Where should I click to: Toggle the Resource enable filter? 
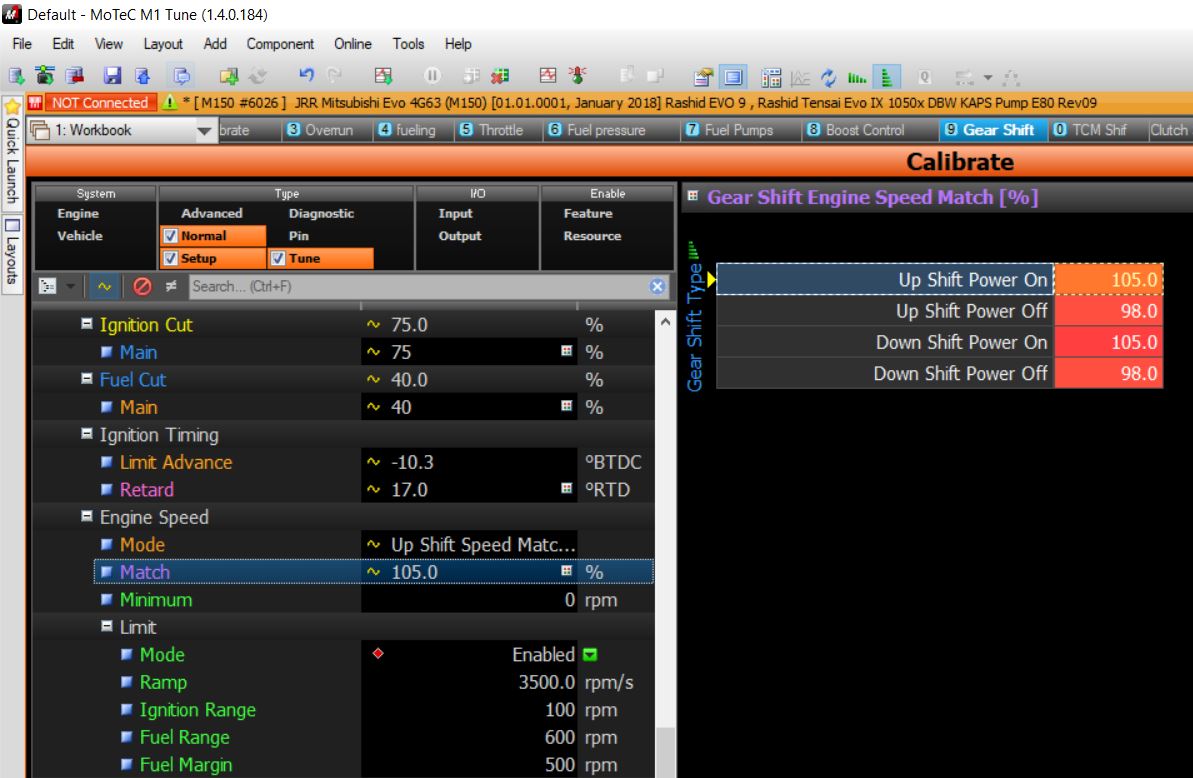[x=592, y=236]
